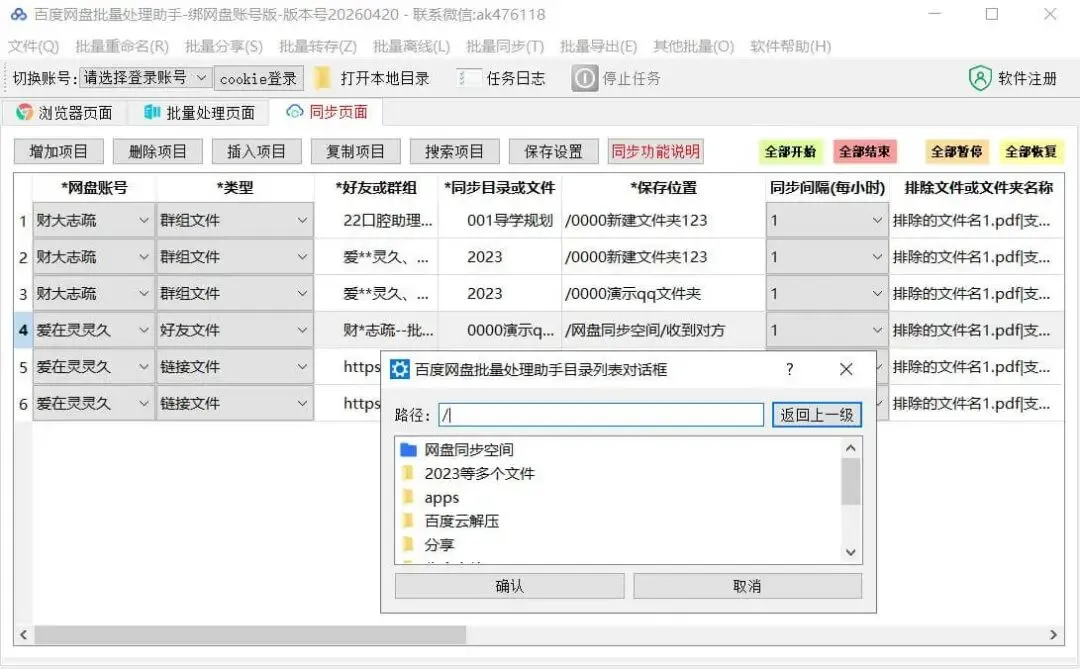
Task: Click the 保存设置 button
Action: 553,152
